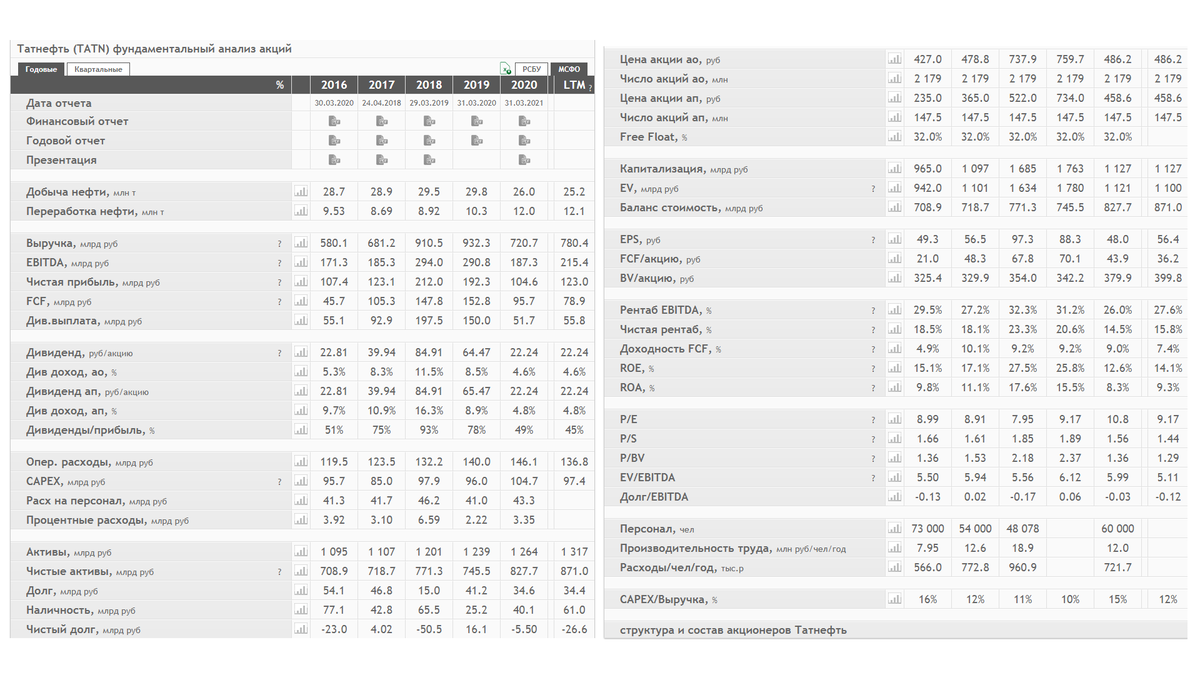Show chart for Выручка row
This screenshot has height=675, width=1200.
(x=300, y=243)
